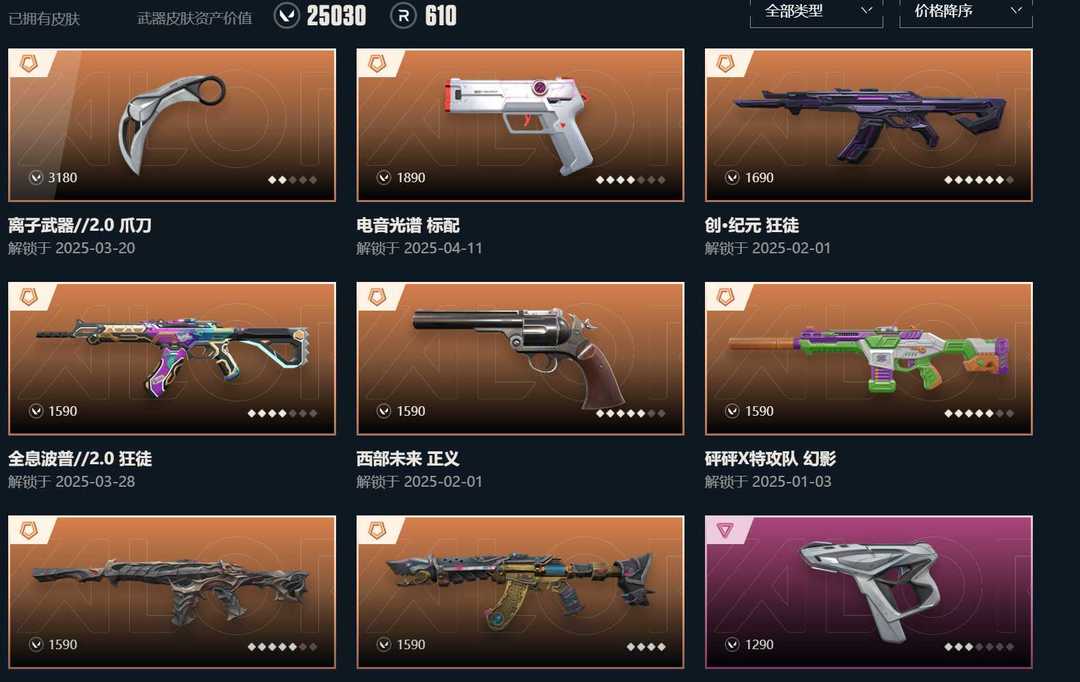1080x682 pixels.
Task: Click the VP icon next to 1690 price
Action: [732, 178]
